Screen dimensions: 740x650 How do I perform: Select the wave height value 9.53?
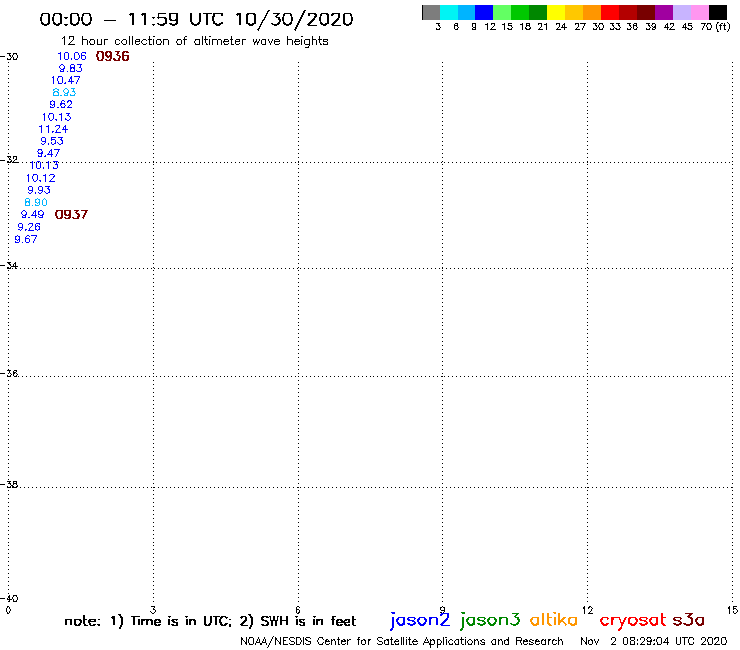(51, 141)
